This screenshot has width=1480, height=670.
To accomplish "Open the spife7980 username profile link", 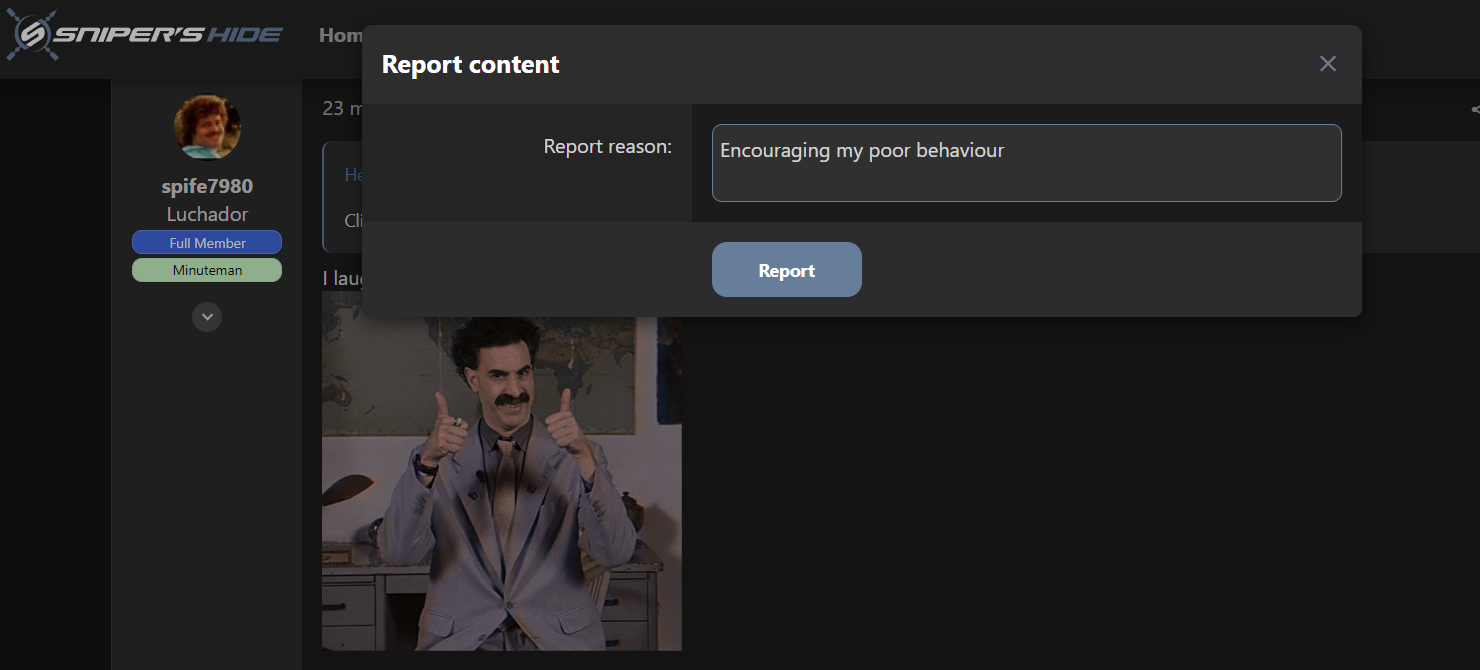I will point(207,186).
